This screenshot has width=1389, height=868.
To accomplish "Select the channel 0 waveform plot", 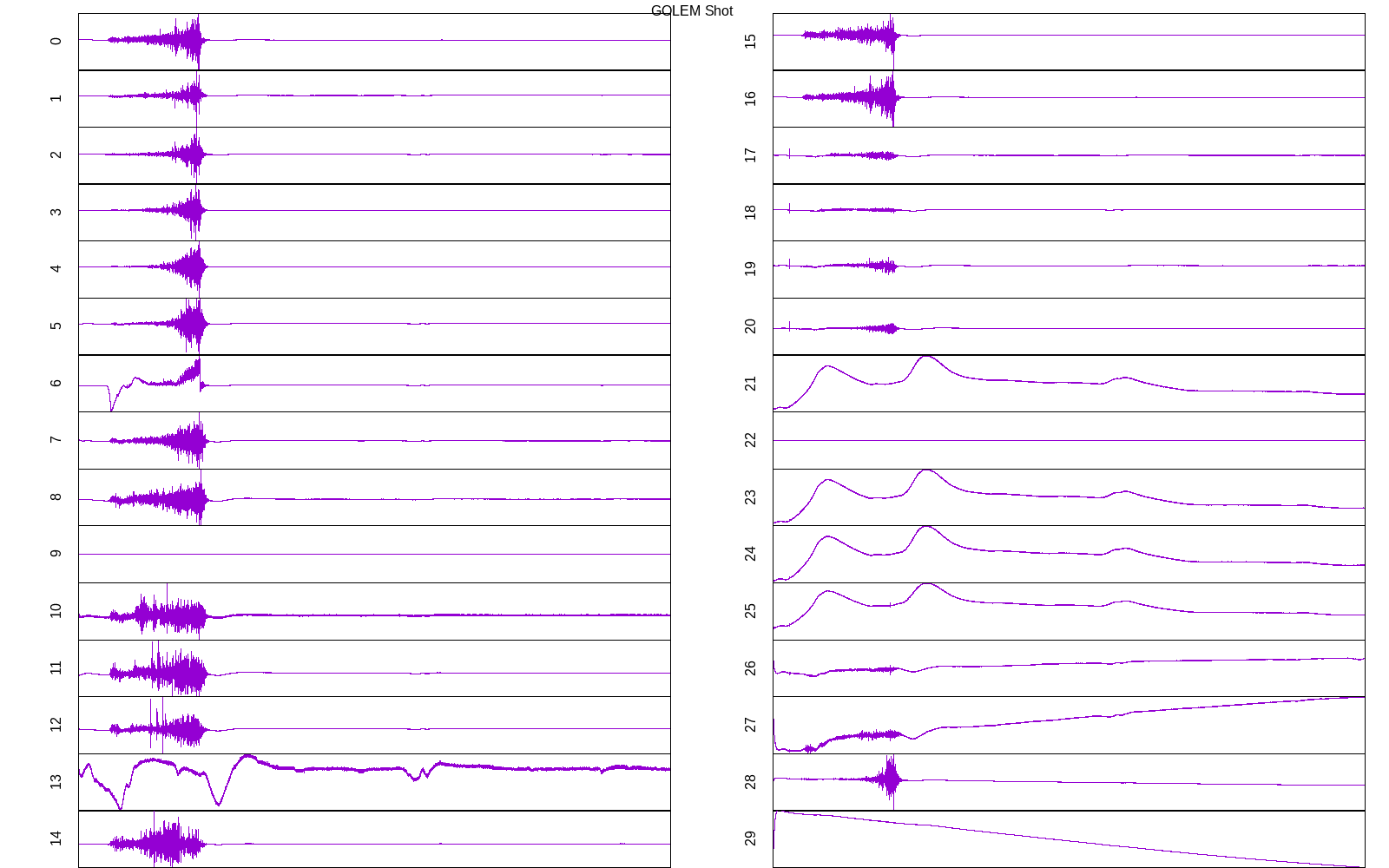I will (x=374, y=42).
